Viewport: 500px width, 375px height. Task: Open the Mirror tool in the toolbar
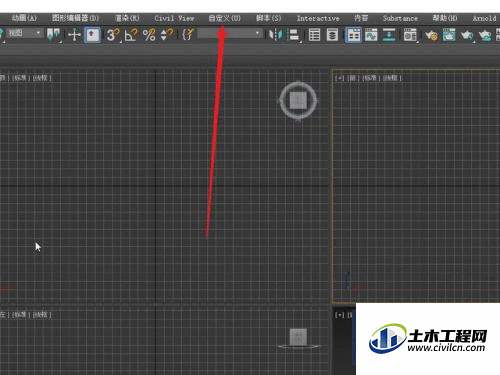[x=275, y=35]
